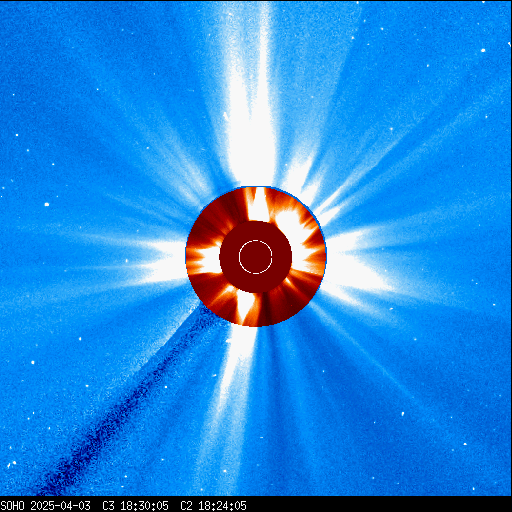Click the date 2025-04-03 in the caption
Viewport: 512px width, 512px height.
[x=60, y=506]
